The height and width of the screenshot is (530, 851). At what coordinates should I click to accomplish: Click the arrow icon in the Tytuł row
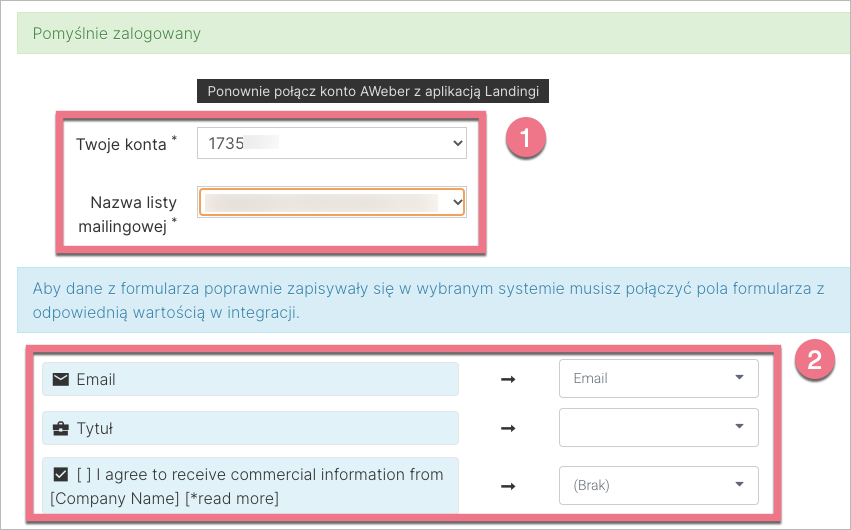tap(508, 428)
